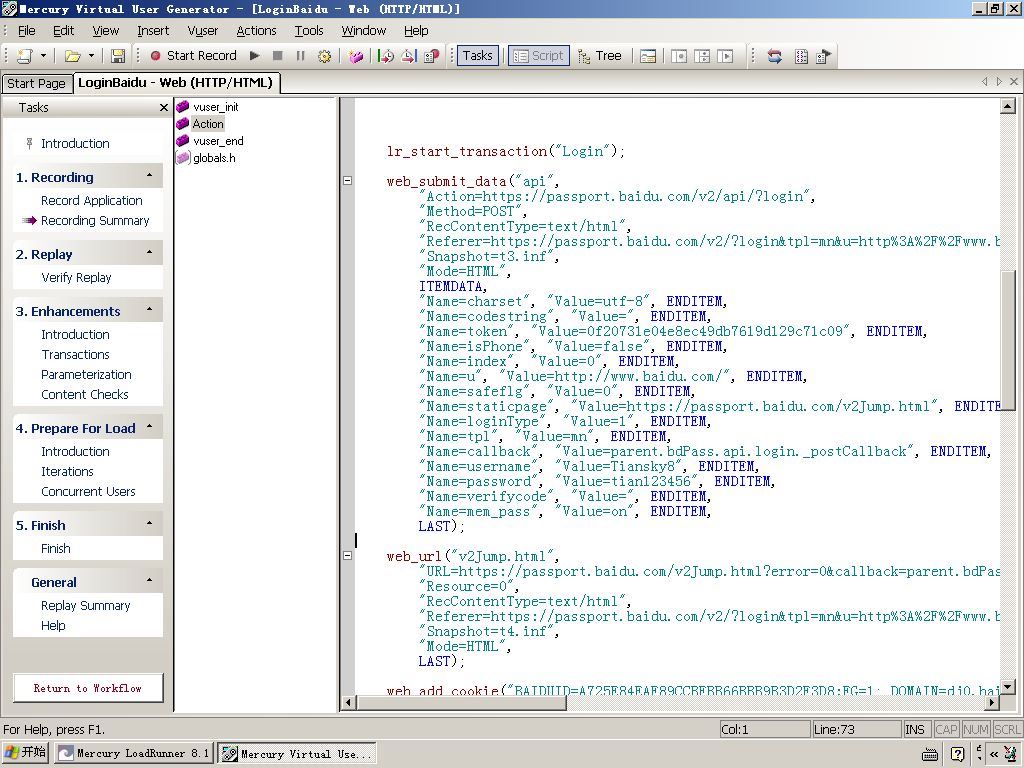The height and width of the screenshot is (768, 1024).
Task: Open the Concurrent Users task link
Action: 88,492
